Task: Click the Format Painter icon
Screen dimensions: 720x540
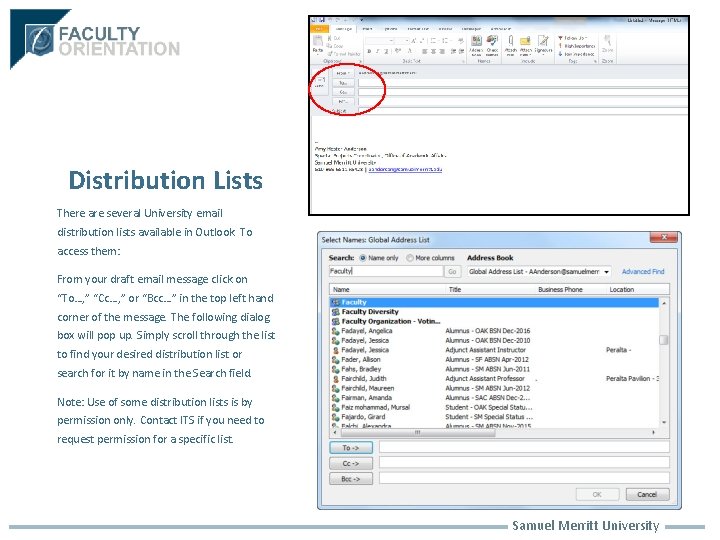Action: [x=329, y=54]
